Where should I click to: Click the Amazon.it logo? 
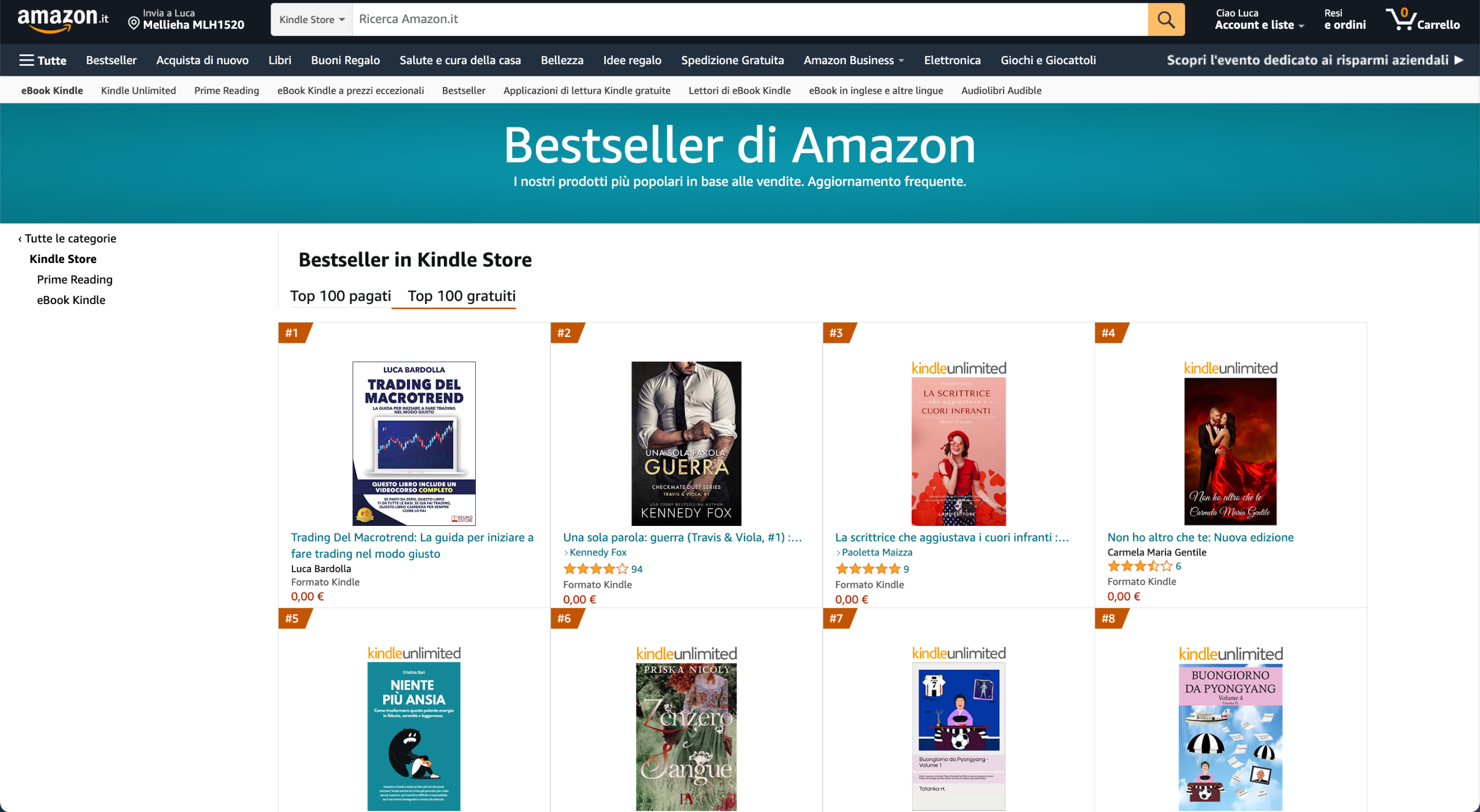point(62,19)
